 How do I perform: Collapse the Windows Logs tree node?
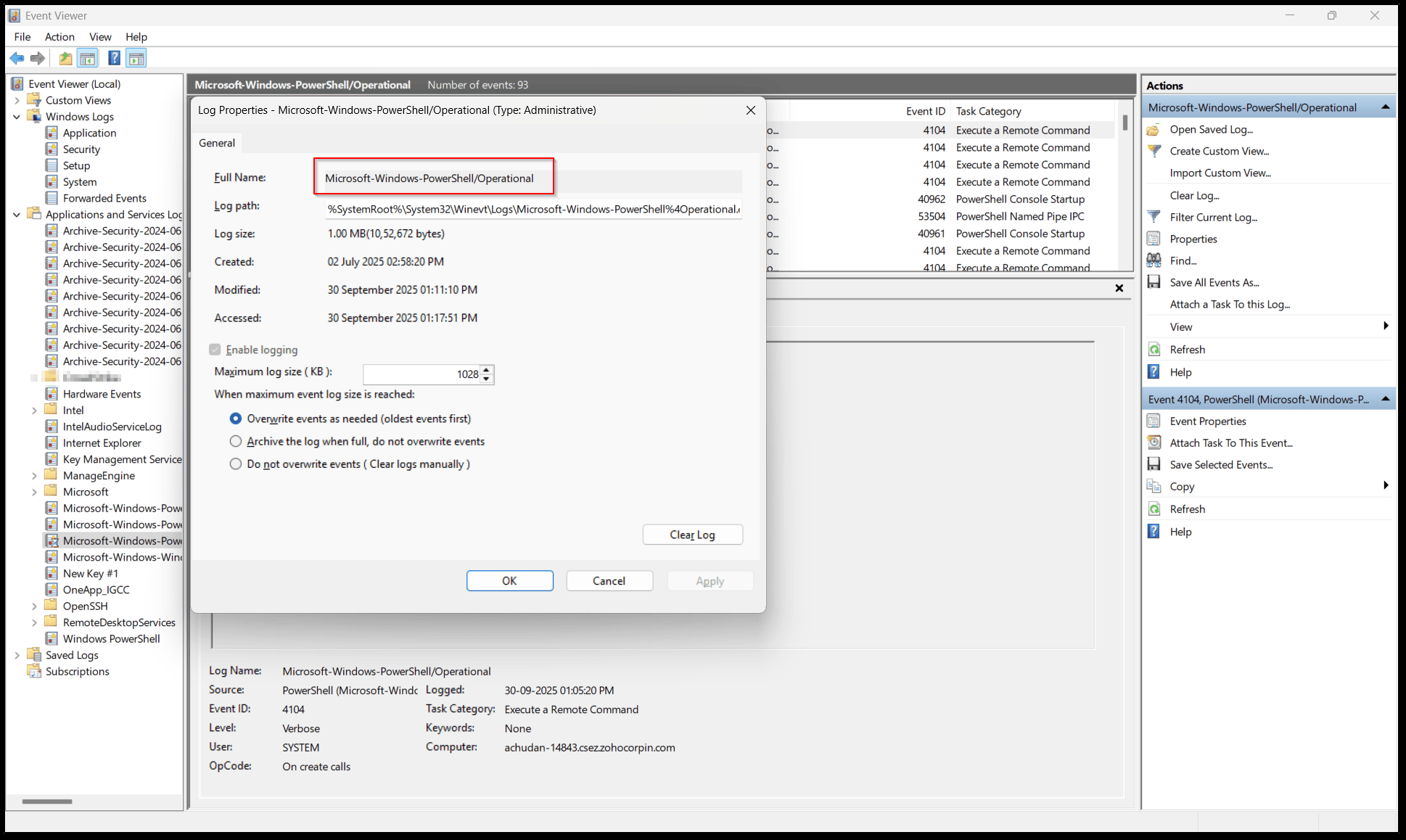tap(17, 117)
